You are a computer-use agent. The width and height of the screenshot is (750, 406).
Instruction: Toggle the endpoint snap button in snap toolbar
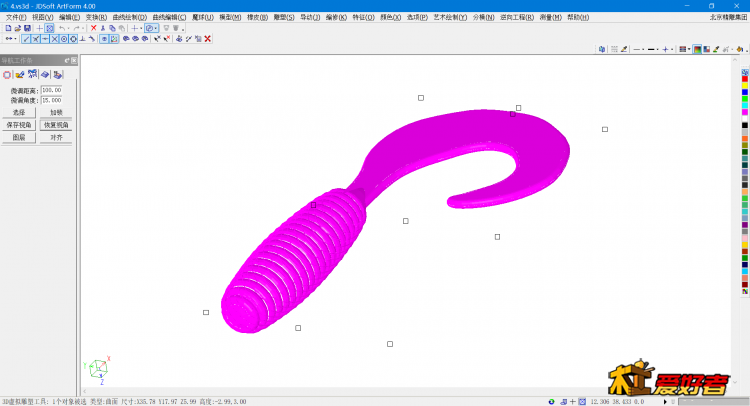[x=27, y=39]
